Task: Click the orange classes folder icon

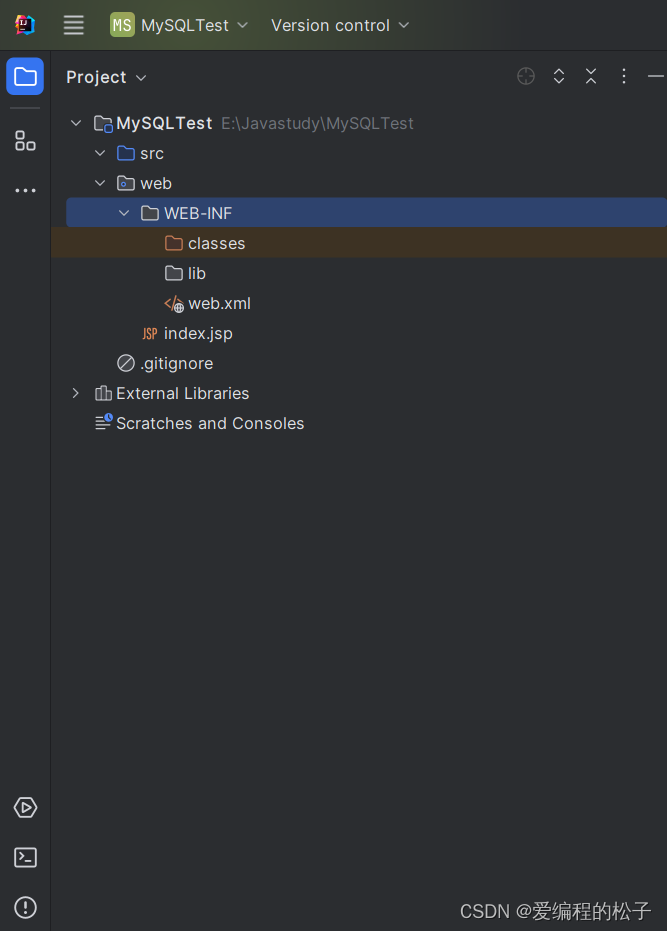Action: coord(173,243)
